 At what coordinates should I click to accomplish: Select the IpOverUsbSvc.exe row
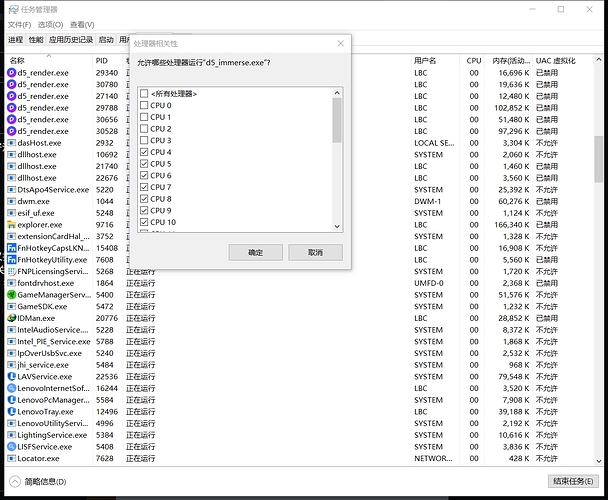pyautogui.click(x=299, y=353)
